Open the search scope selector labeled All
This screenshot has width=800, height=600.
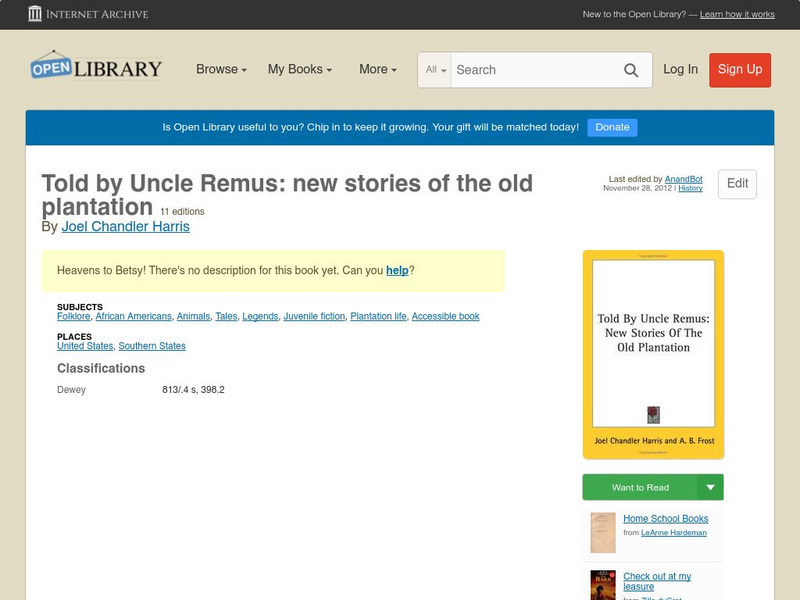click(x=436, y=70)
